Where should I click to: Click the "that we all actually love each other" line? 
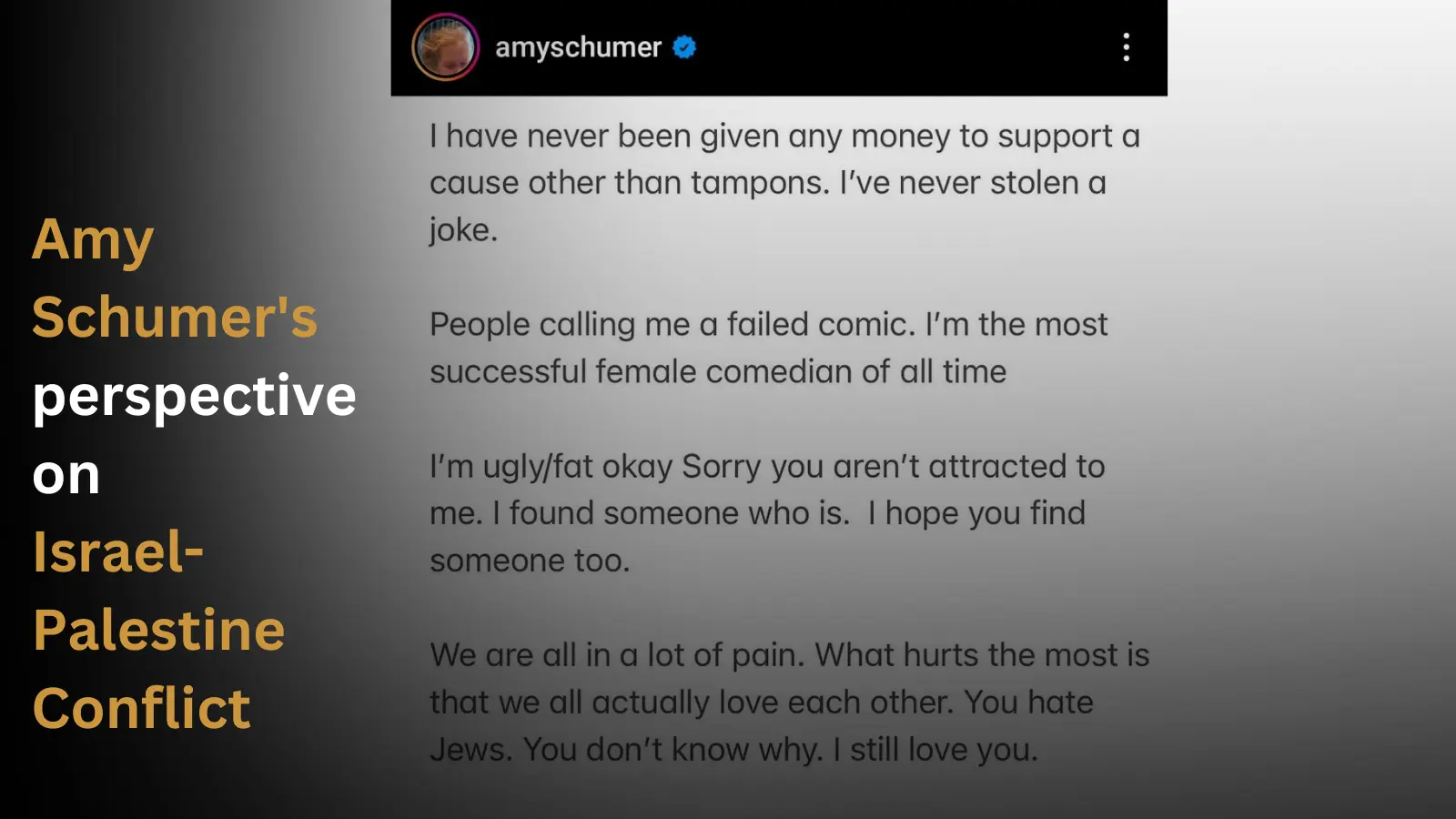(762, 703)
